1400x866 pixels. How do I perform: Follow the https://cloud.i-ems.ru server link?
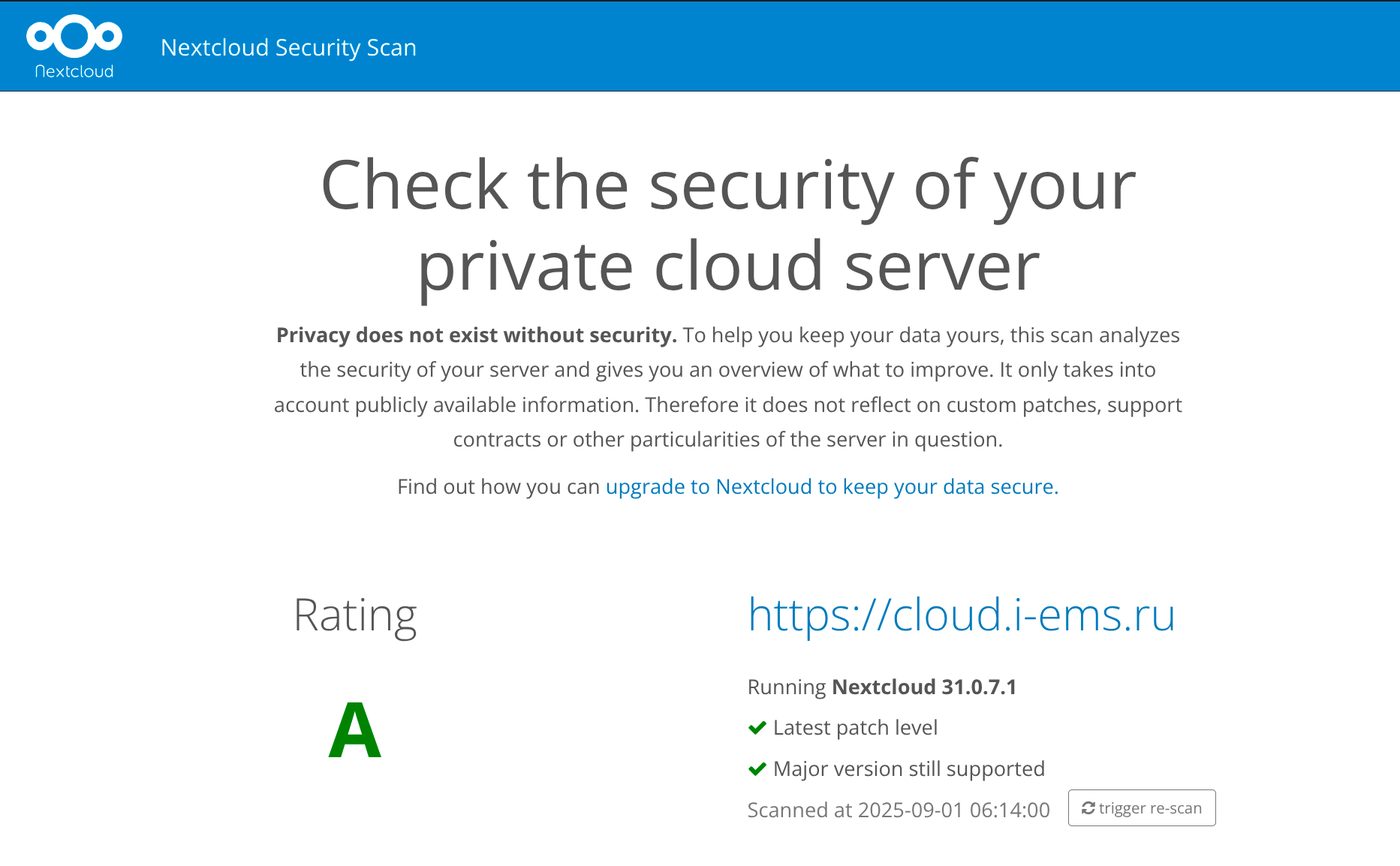click(x=961, y=616)
